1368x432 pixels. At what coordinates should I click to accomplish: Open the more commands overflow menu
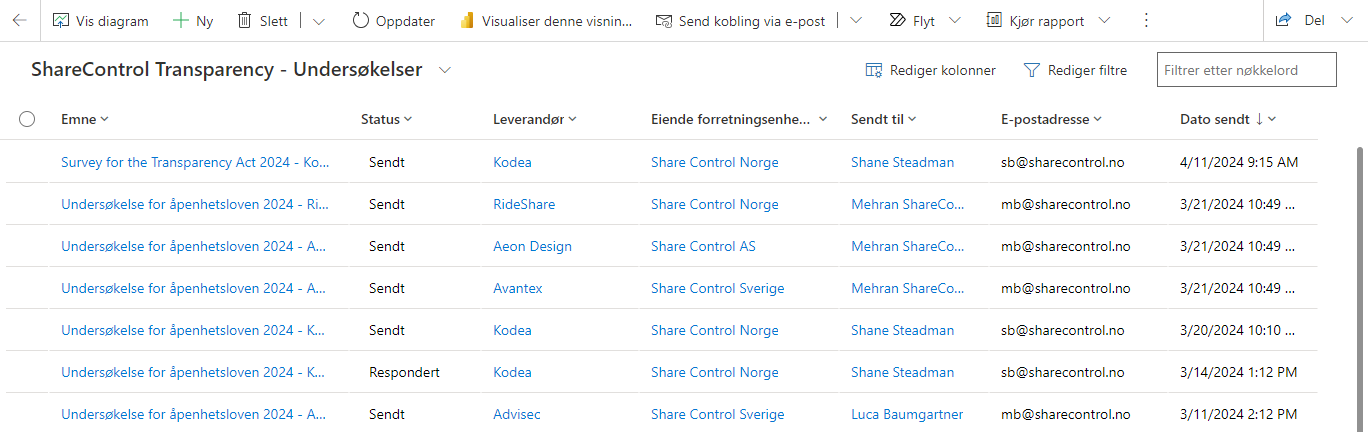click(1146, 20)
